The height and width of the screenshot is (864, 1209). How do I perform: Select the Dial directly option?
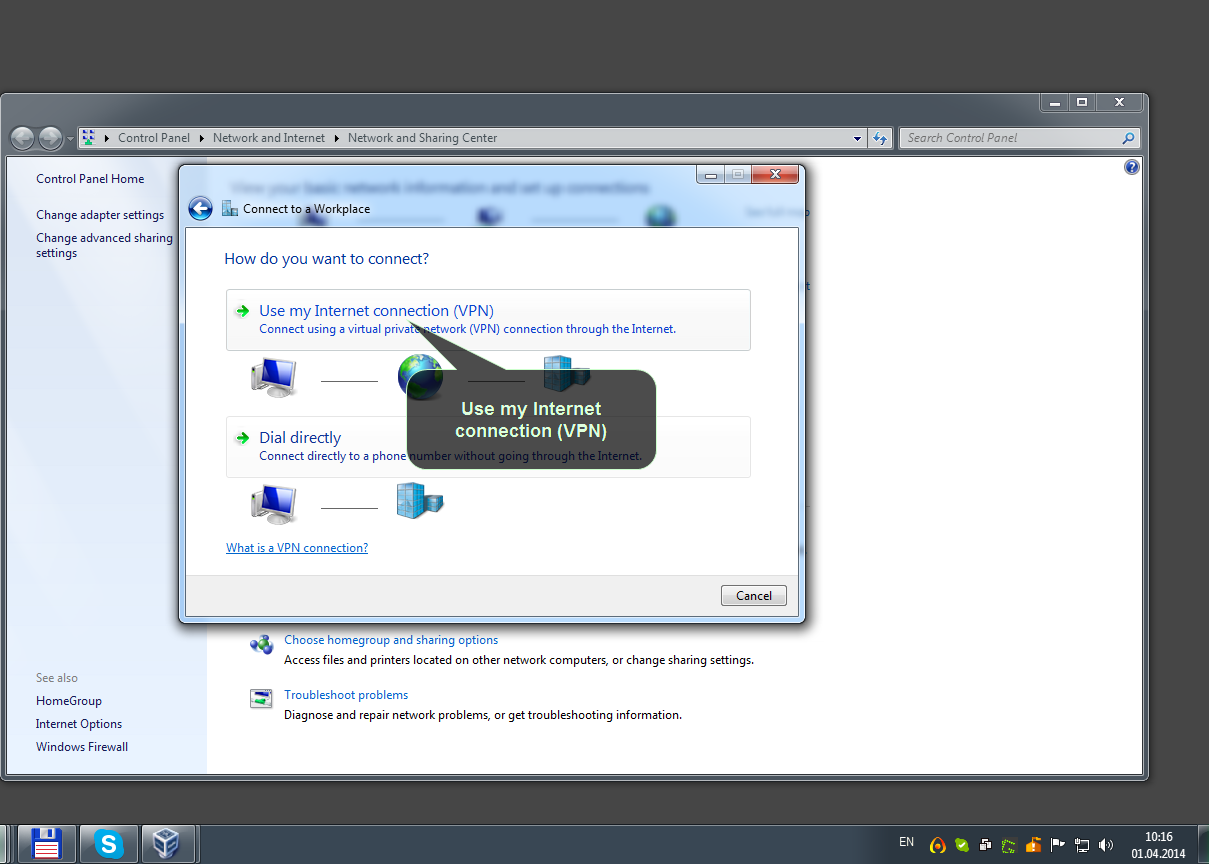(488, 447)
